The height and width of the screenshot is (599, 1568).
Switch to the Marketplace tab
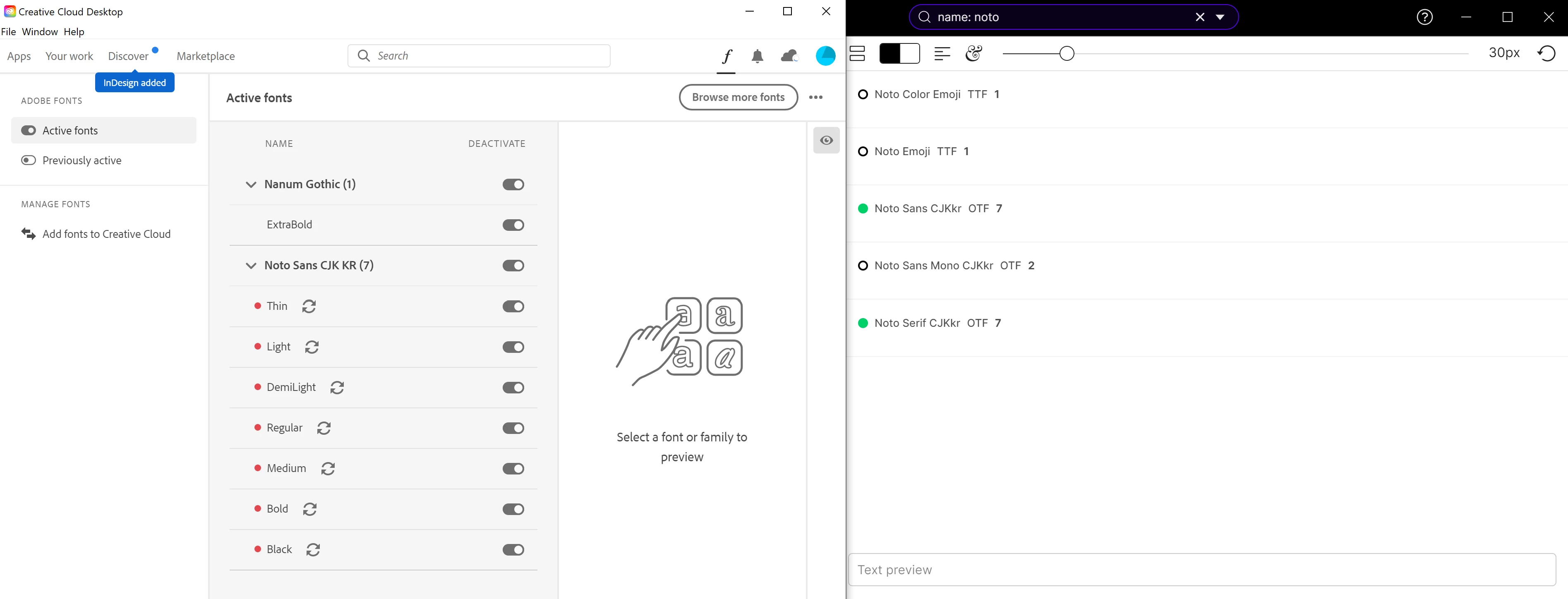pyautogui.click(x=205, y=56)
